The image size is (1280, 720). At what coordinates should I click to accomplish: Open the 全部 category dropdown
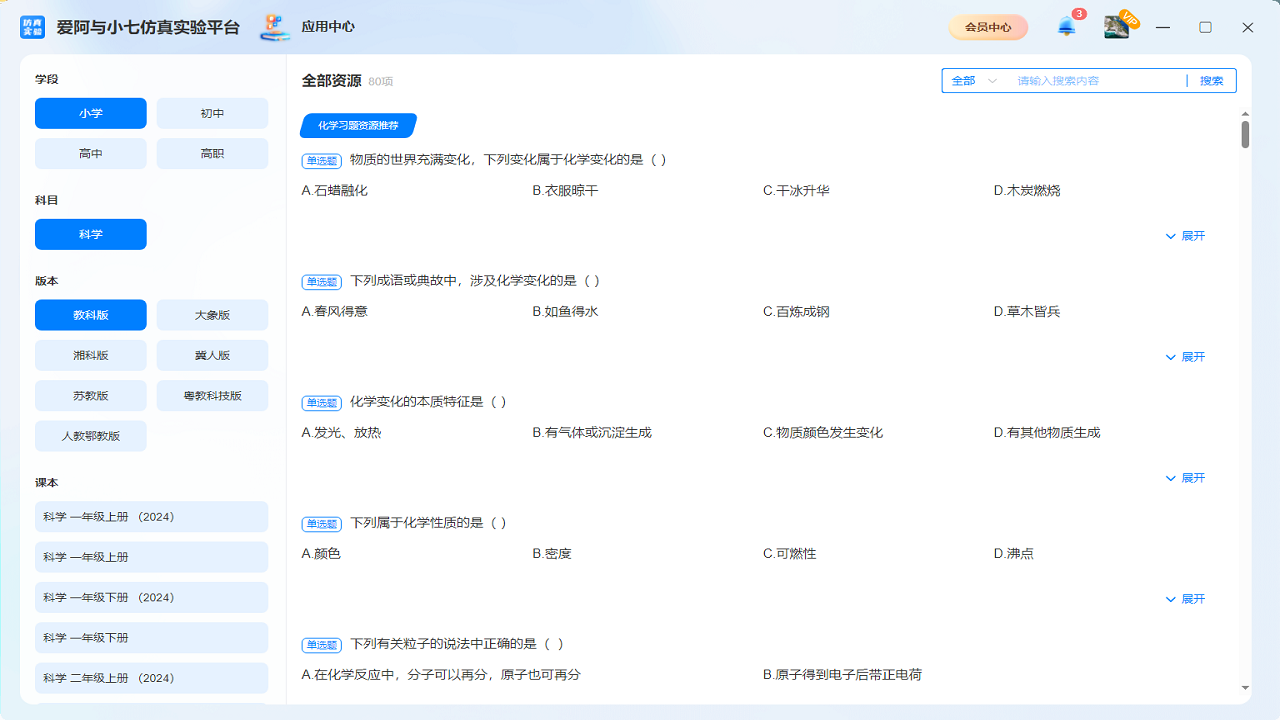pos(973,80)
